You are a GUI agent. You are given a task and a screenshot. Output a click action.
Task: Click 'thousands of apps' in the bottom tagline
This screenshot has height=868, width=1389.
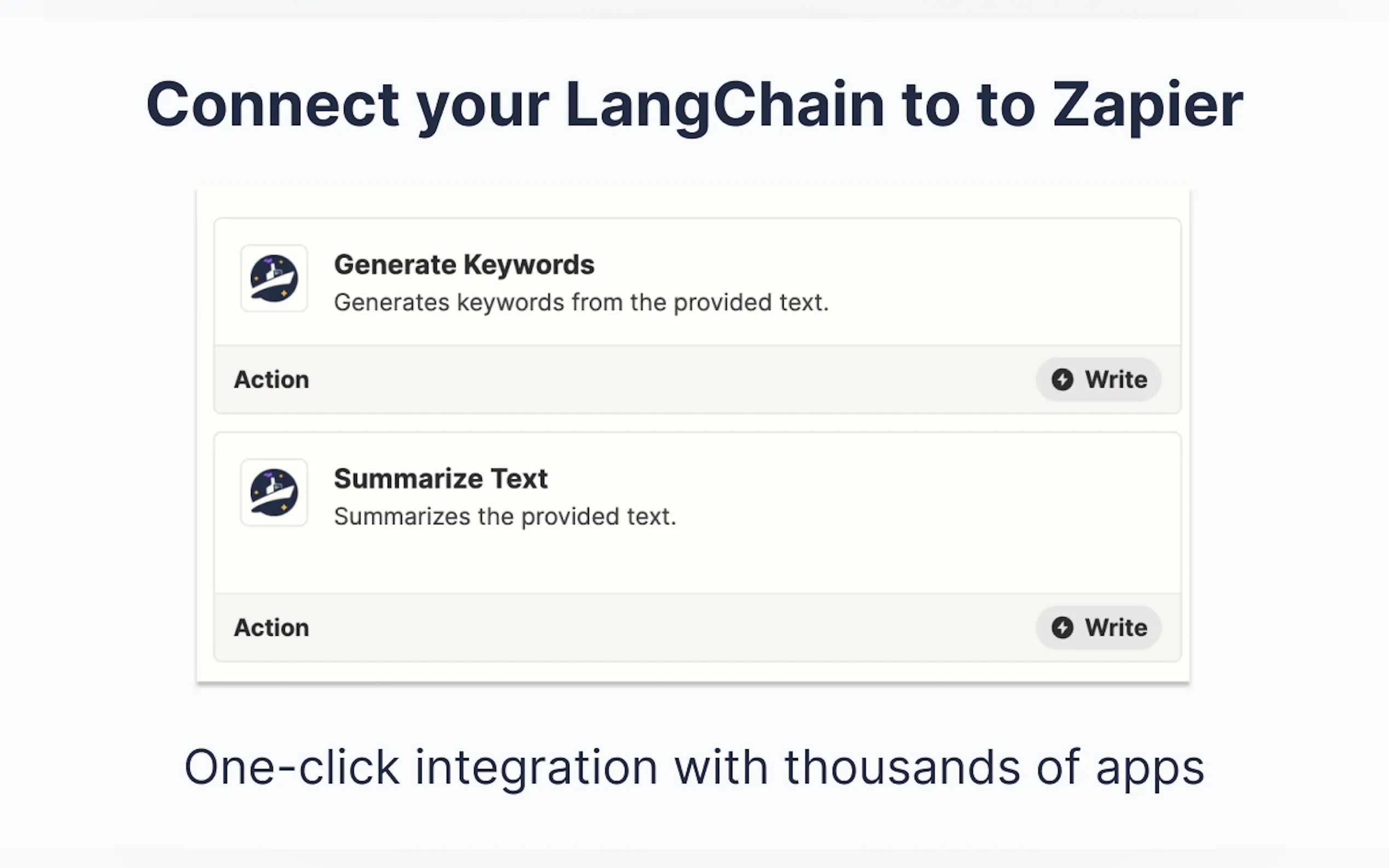click(x=994, y=767)
